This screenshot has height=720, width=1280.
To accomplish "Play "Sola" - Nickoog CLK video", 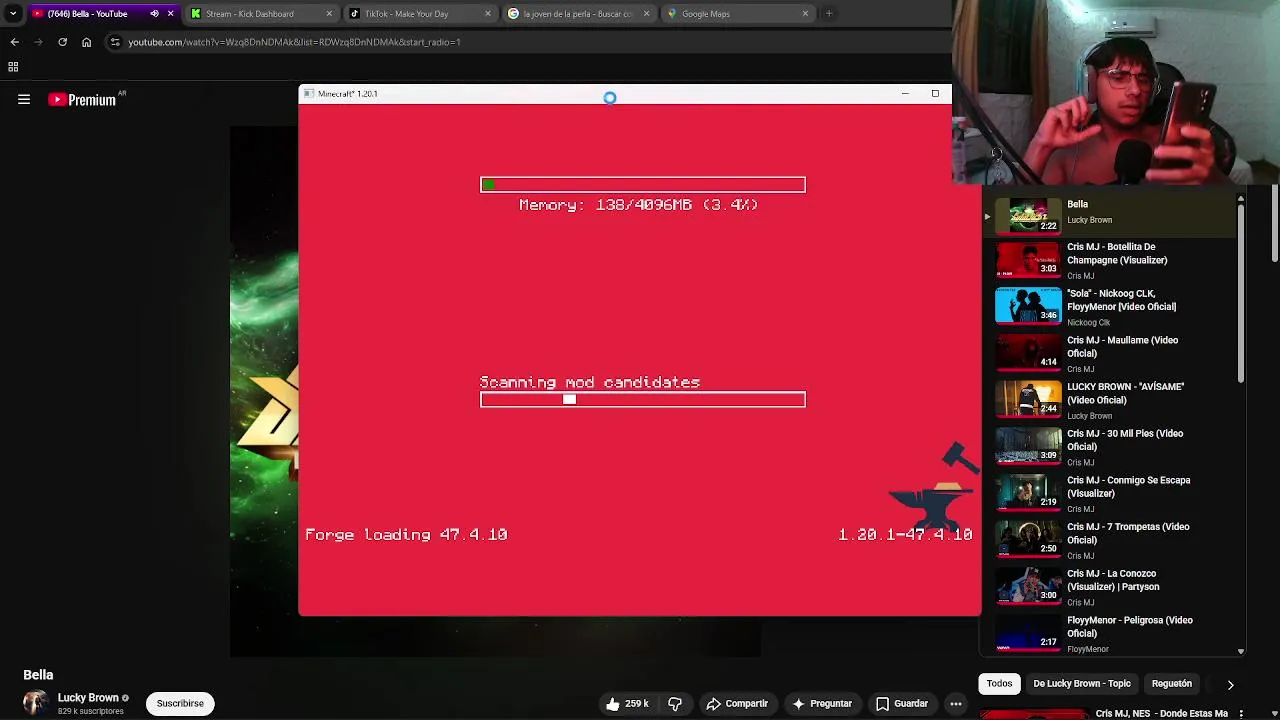I will click(x=1108, y=307).
